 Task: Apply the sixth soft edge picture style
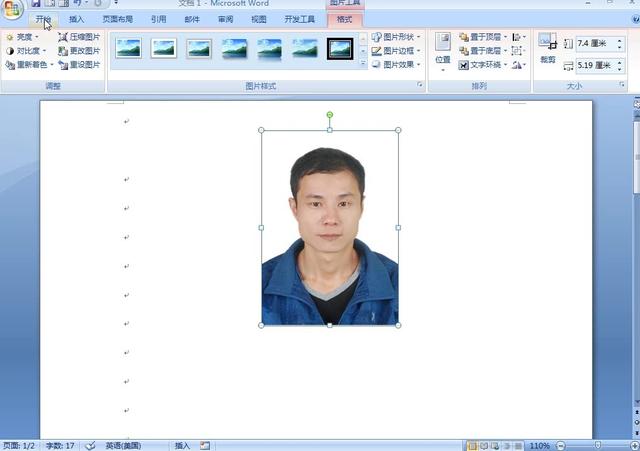pos(305,49)
